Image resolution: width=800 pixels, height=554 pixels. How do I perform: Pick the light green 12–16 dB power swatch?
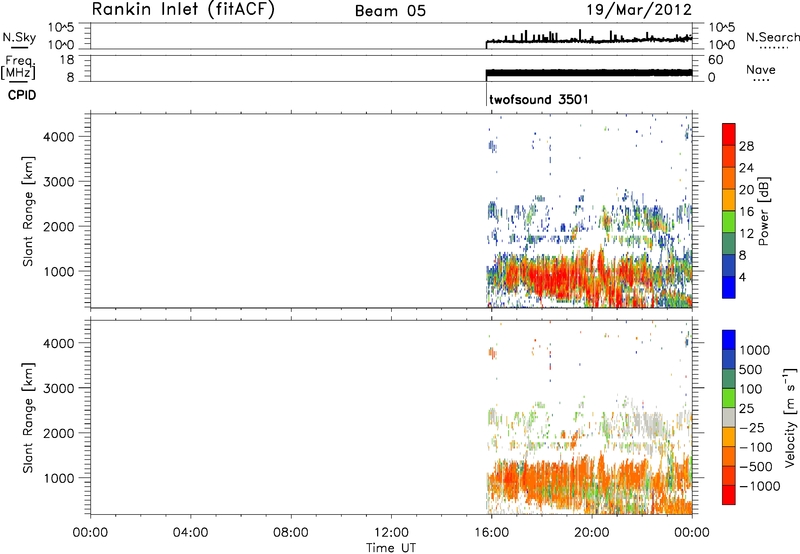click(x=729, y=222)
